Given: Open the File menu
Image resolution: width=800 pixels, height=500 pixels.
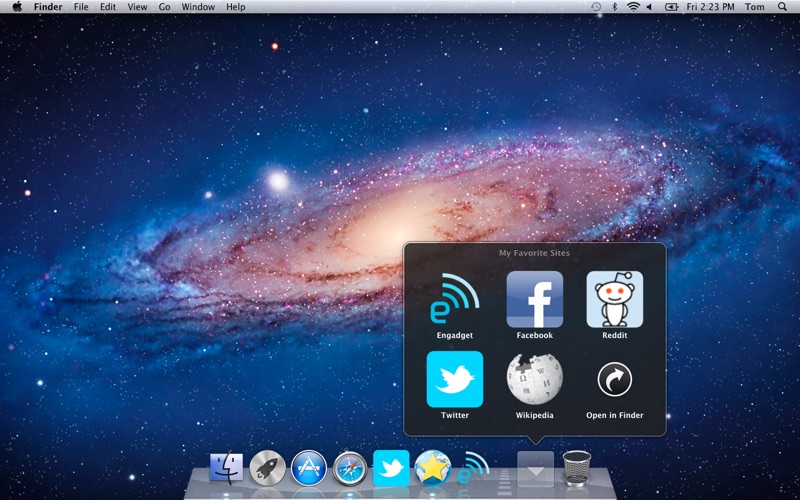Looking at the screenshot, I should point(81,7).
